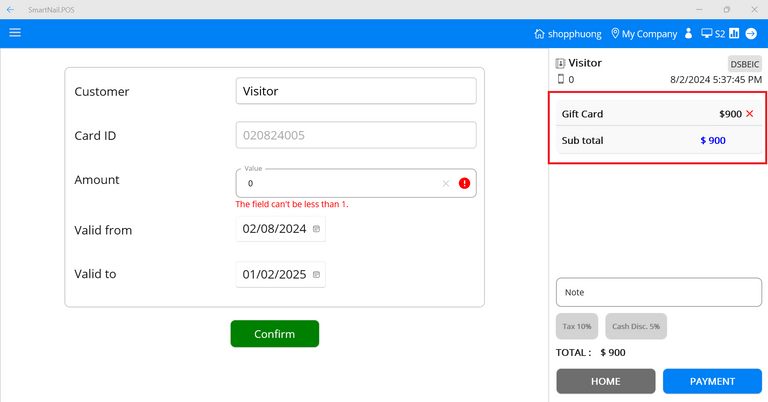Remove the Gift Card item with red X
This screenshot has height=402, width=768.
749,114
